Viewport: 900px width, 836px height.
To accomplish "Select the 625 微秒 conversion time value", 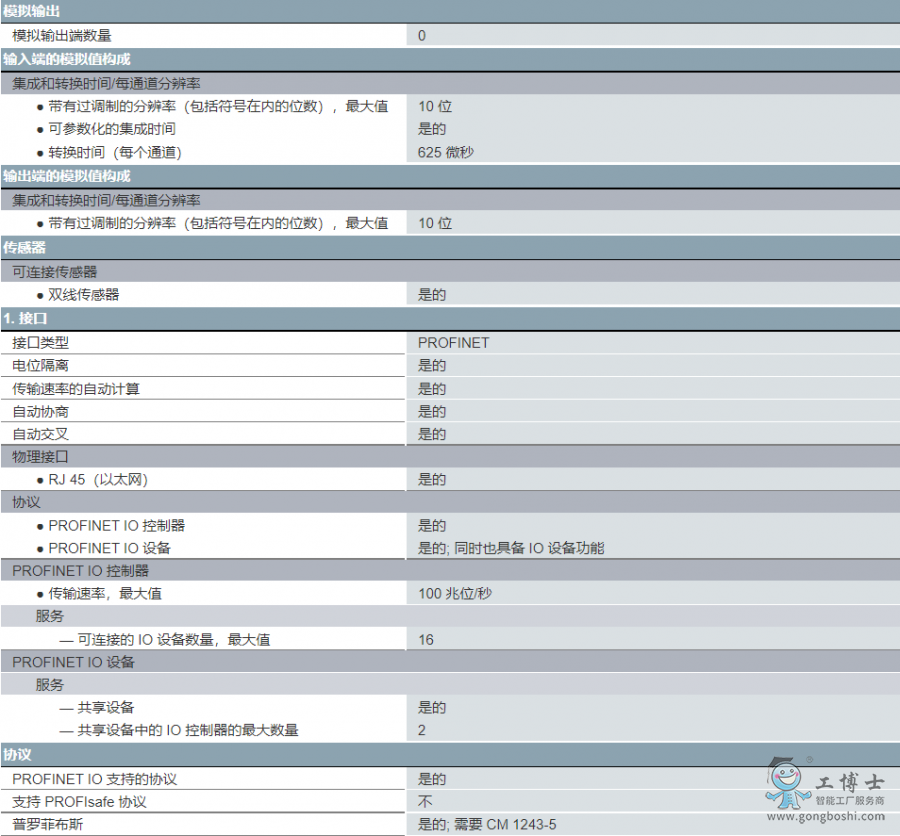I will [x=446, y=153].
